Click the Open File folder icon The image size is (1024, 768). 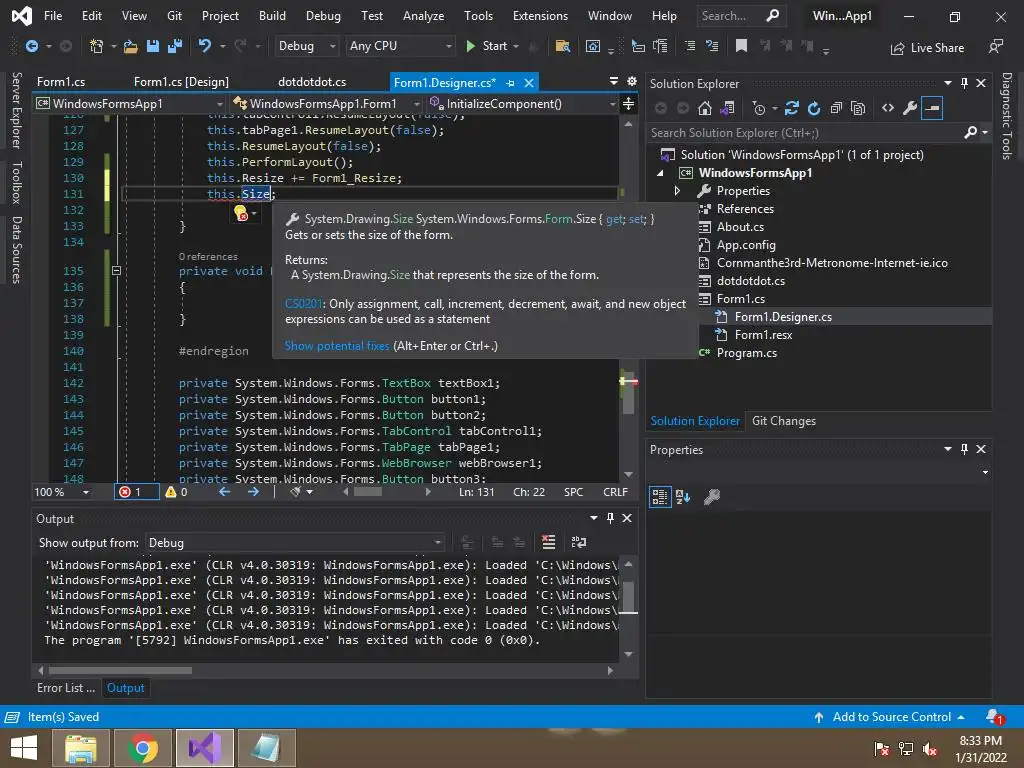pyautogui.click(x=131, y=46)
